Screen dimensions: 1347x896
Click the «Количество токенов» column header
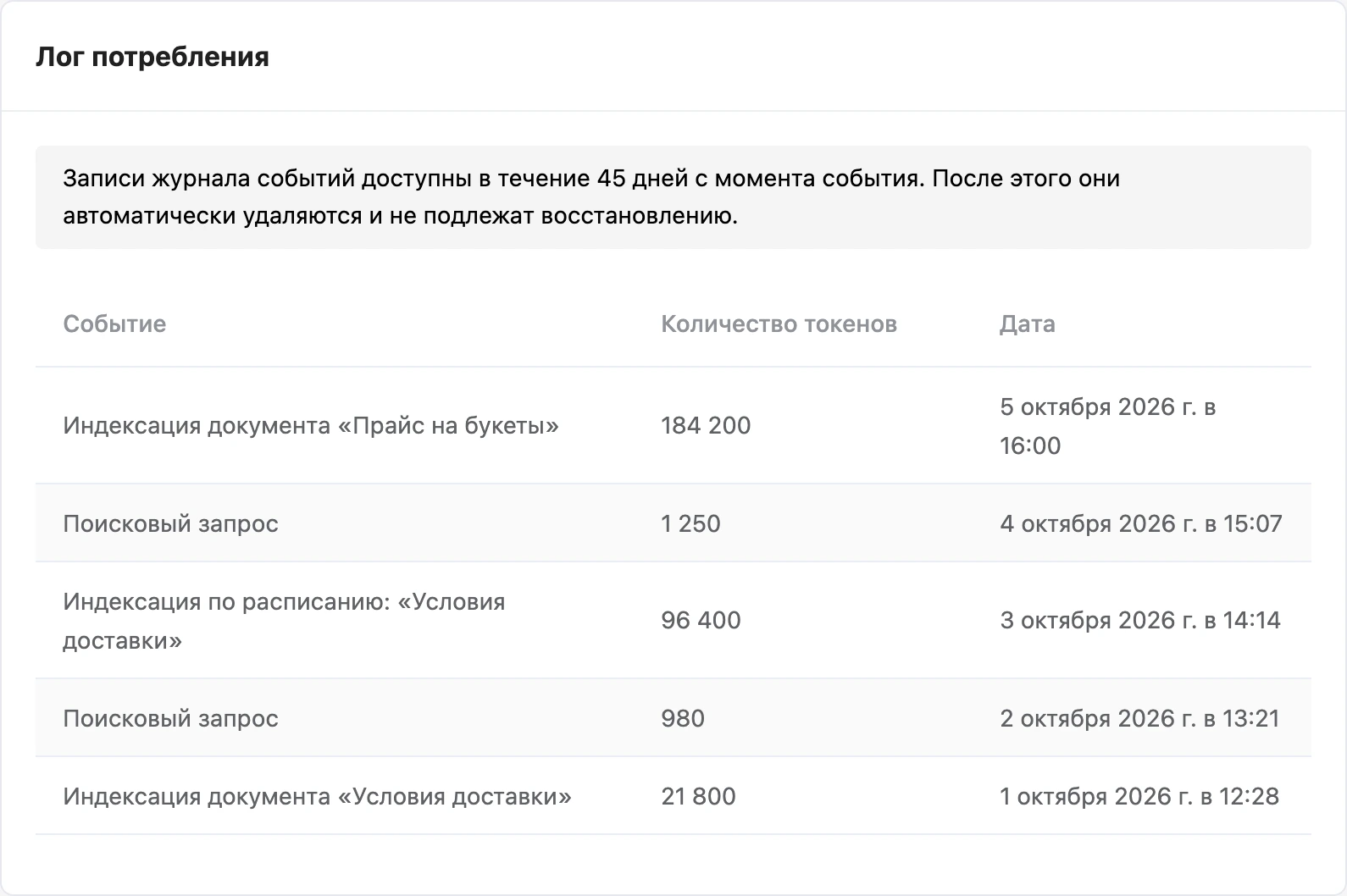(779, 324)
